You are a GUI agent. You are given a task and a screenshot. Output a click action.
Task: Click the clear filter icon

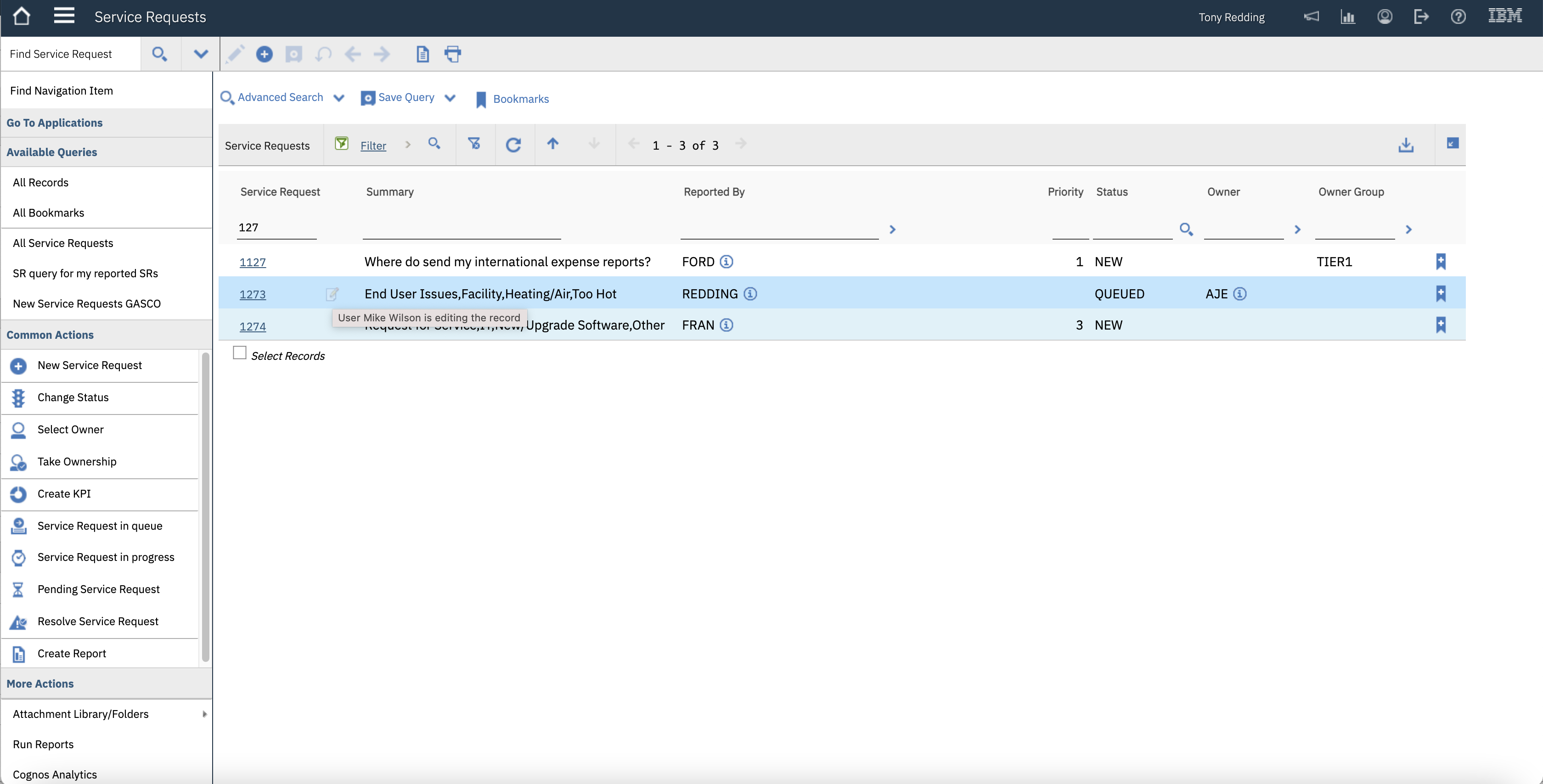[474, 144]
